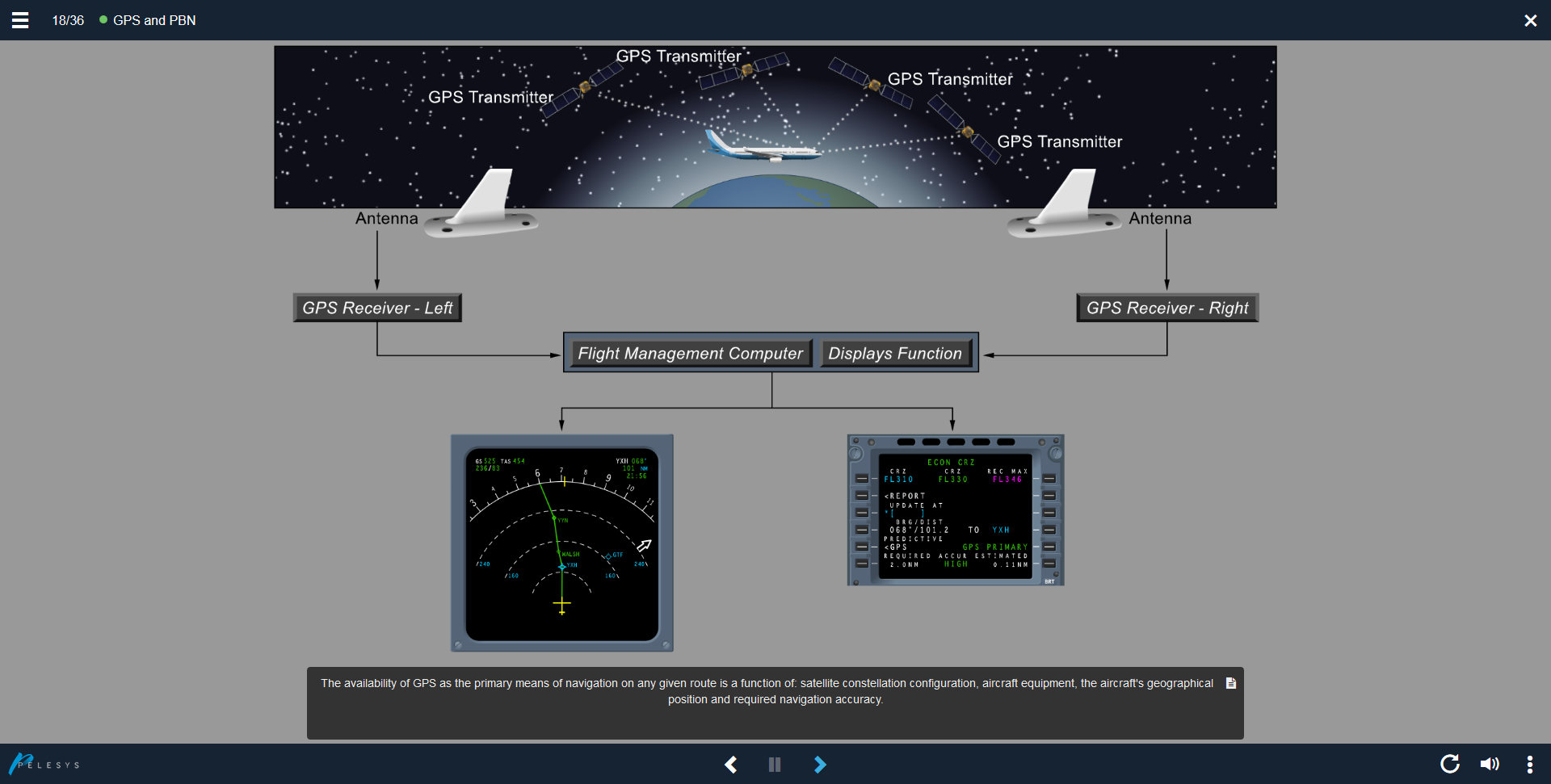The image size is (1551, 784).
Task: Click the 18/36 slide counter
Action: pyautogui.click(x=68, y=20)
